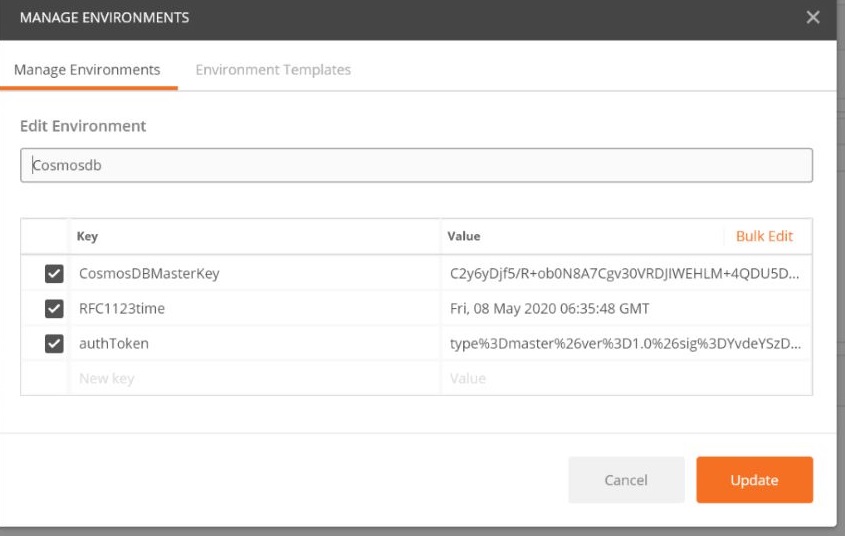845x536 pixels.
Task: Click the authToken key name
Action: coord(114,343)
